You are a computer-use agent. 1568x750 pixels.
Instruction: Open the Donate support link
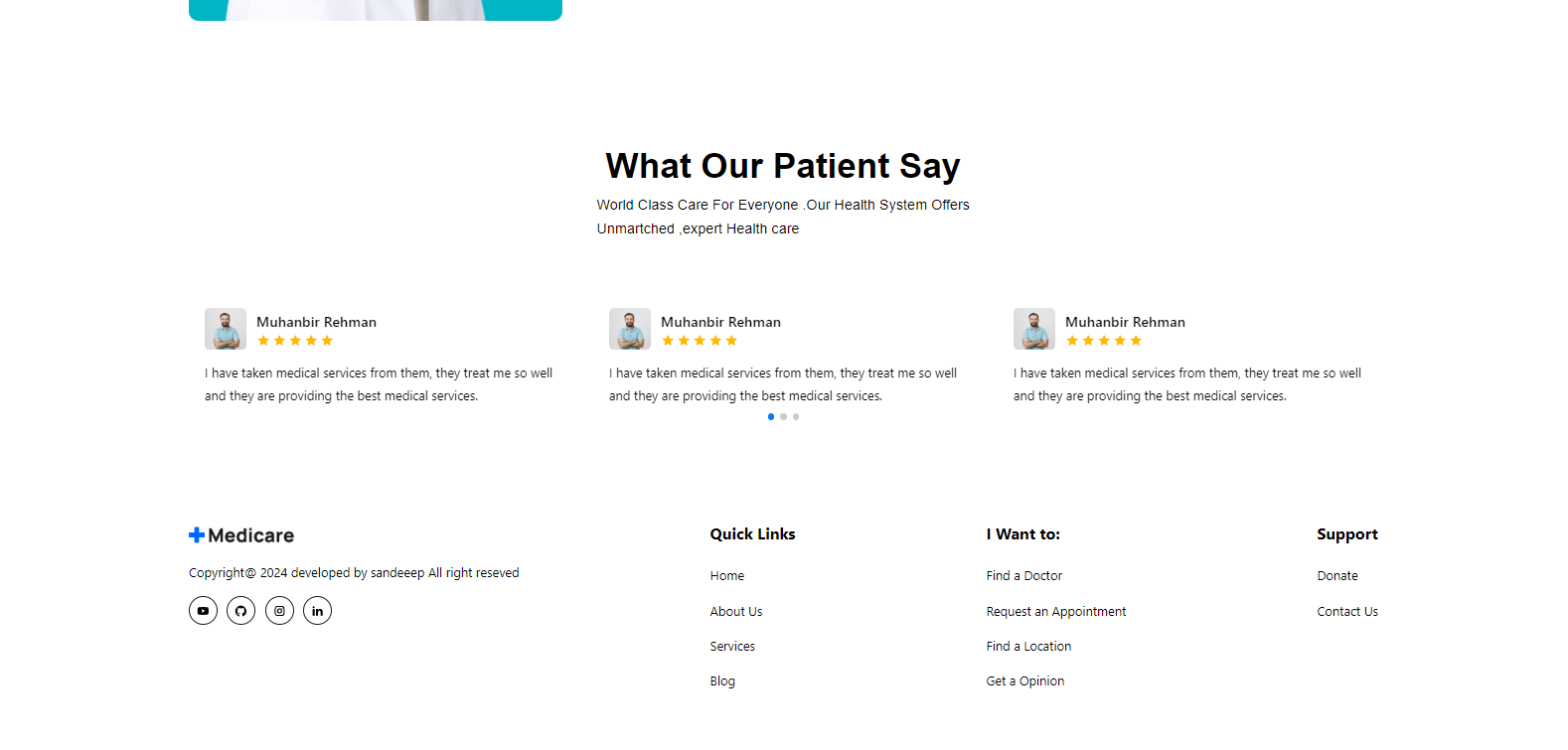pos(1337,576)
